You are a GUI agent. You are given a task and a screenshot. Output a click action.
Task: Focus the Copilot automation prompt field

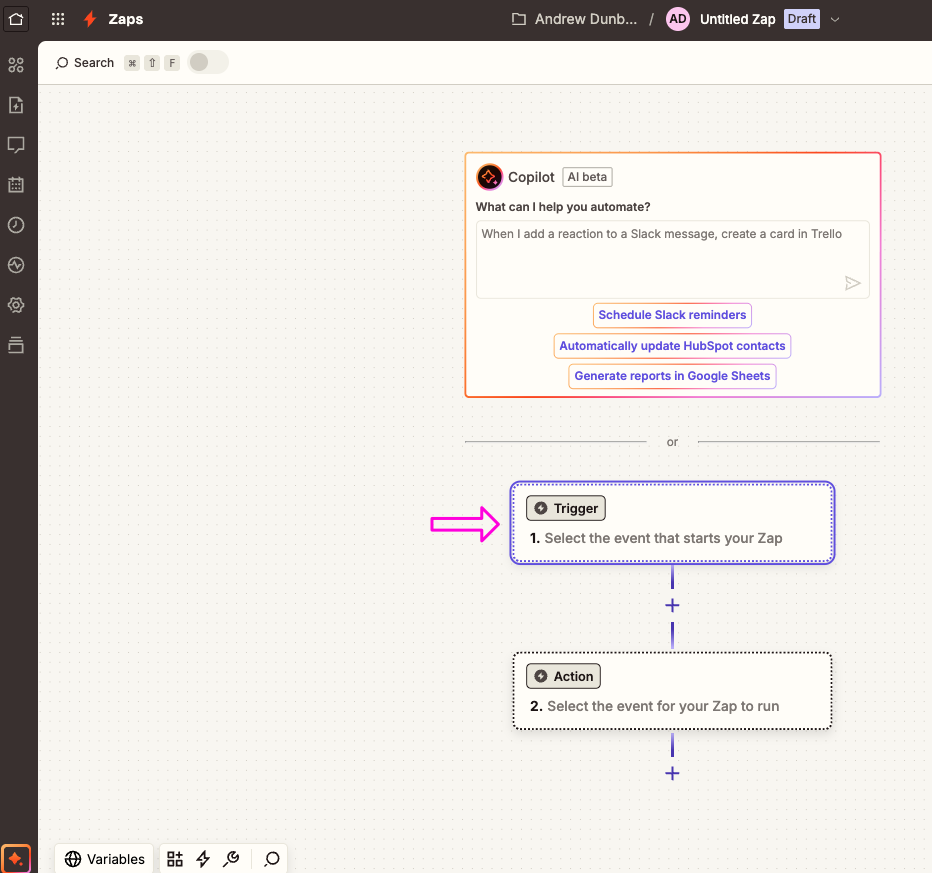[672, 259]
